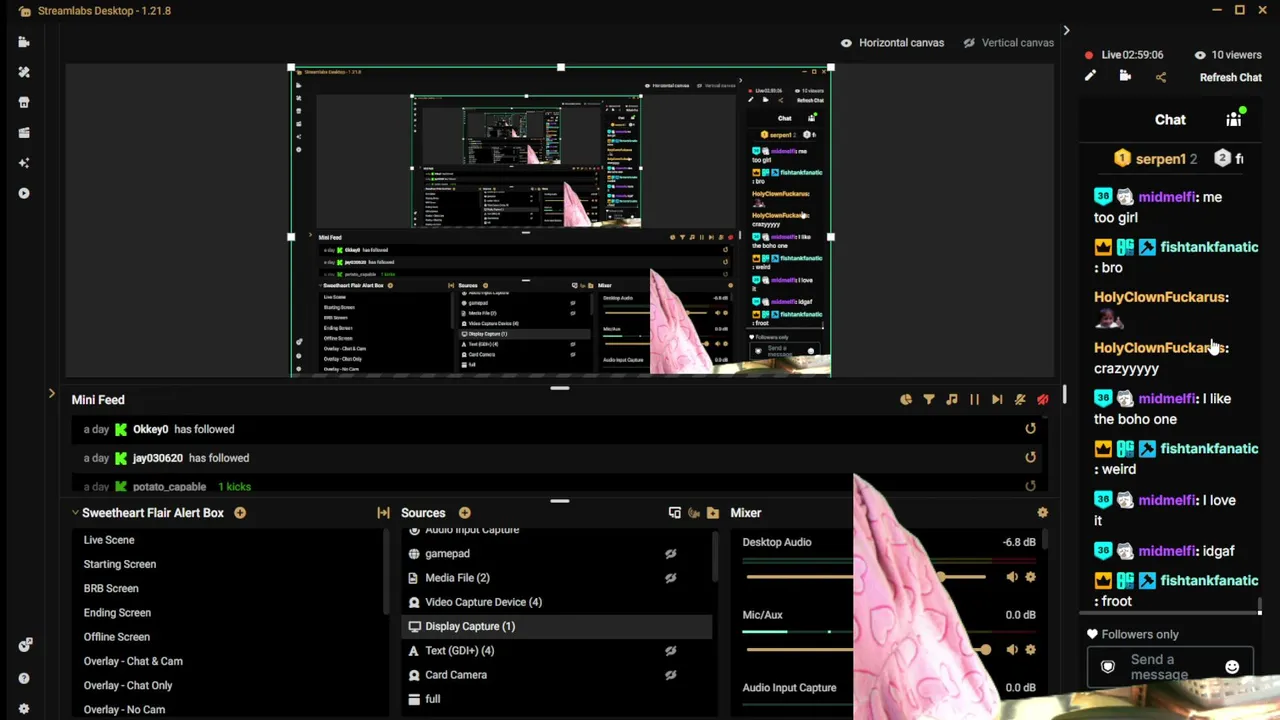Open the Editor from the left sidebar
Viewport: 1280px width, 720px height.
click(x=24, y=42)
